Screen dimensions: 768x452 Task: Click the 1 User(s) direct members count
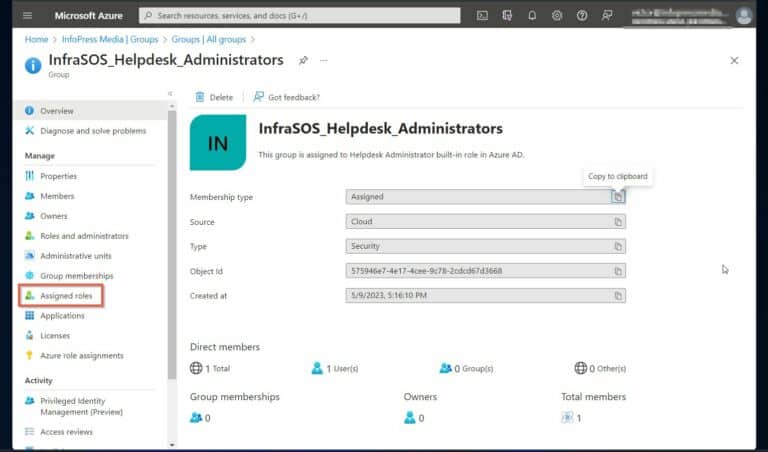(335, 368)
